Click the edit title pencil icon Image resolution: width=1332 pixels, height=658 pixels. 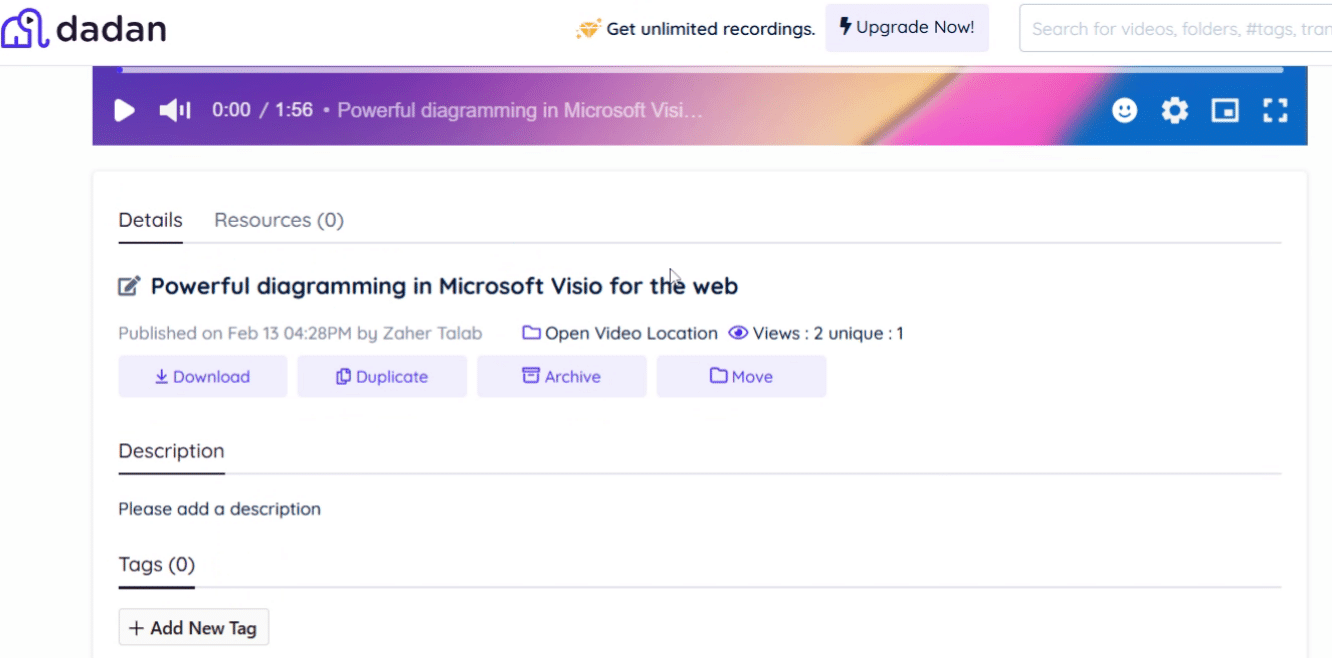129,287
